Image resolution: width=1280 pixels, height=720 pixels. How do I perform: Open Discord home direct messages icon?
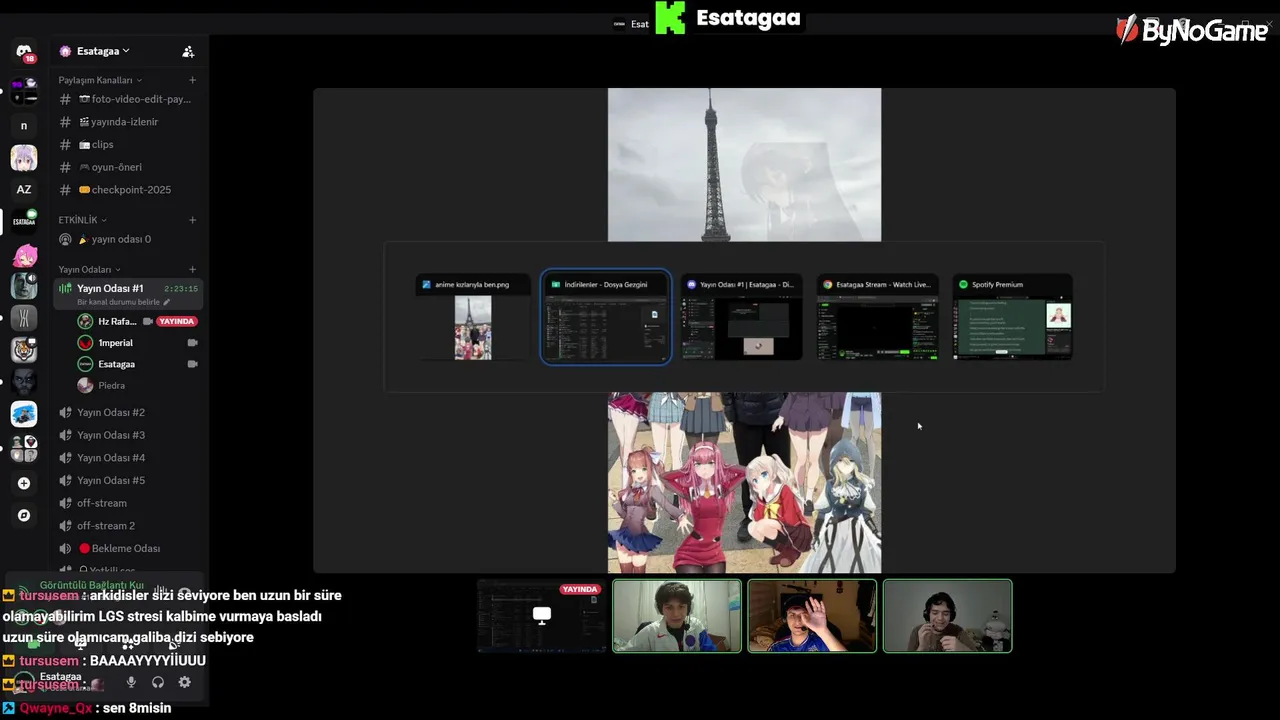24,51
